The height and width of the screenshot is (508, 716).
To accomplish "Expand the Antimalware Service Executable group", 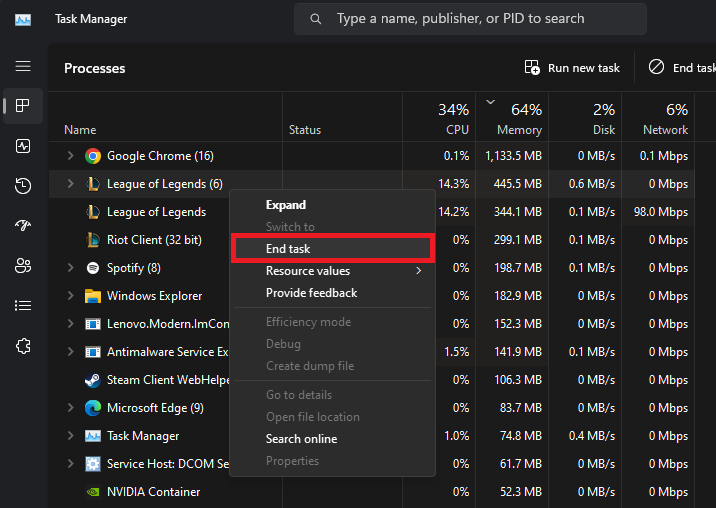I will coord(70,352).
